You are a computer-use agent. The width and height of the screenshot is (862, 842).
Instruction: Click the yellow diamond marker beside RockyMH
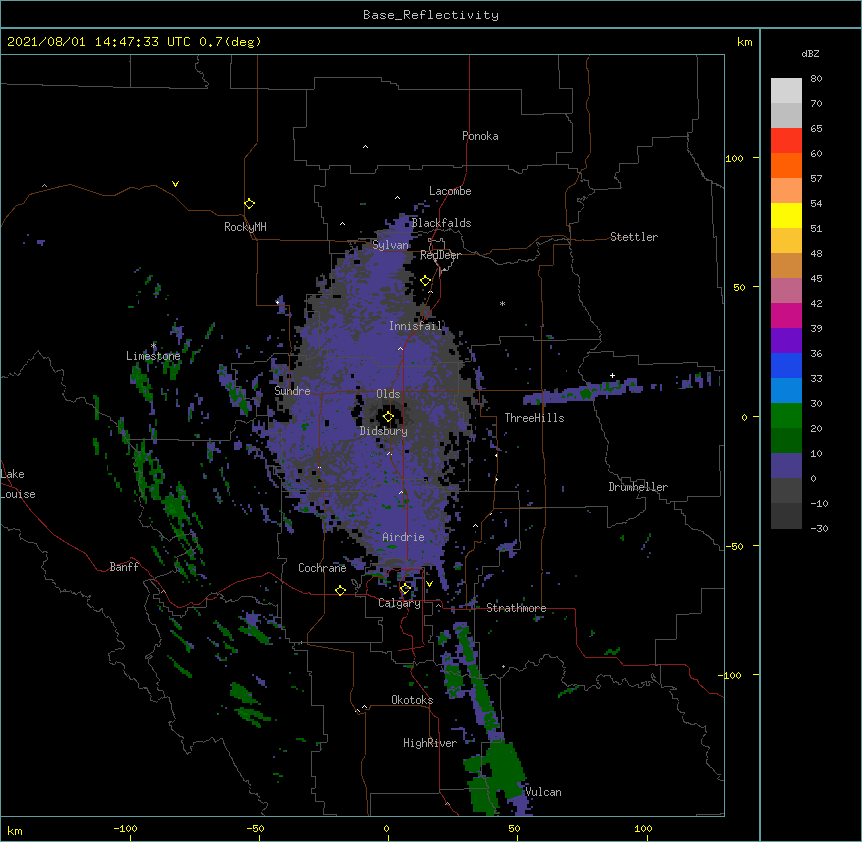(250, 204)
